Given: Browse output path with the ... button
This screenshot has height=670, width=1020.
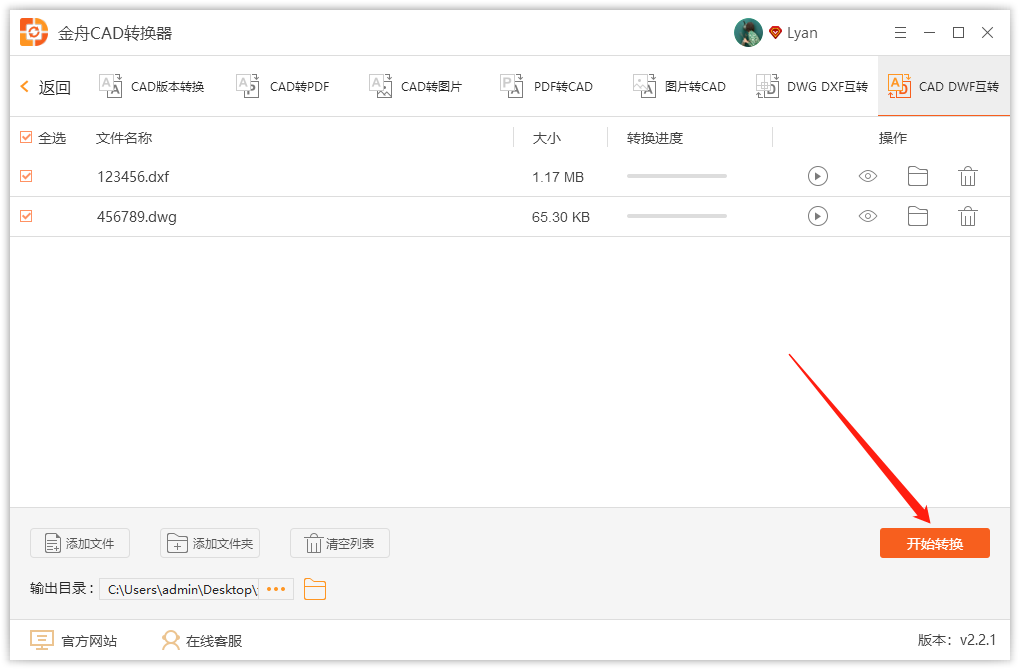Looking at the screenshot, I should pyautogui.click(x=276, y=589).
